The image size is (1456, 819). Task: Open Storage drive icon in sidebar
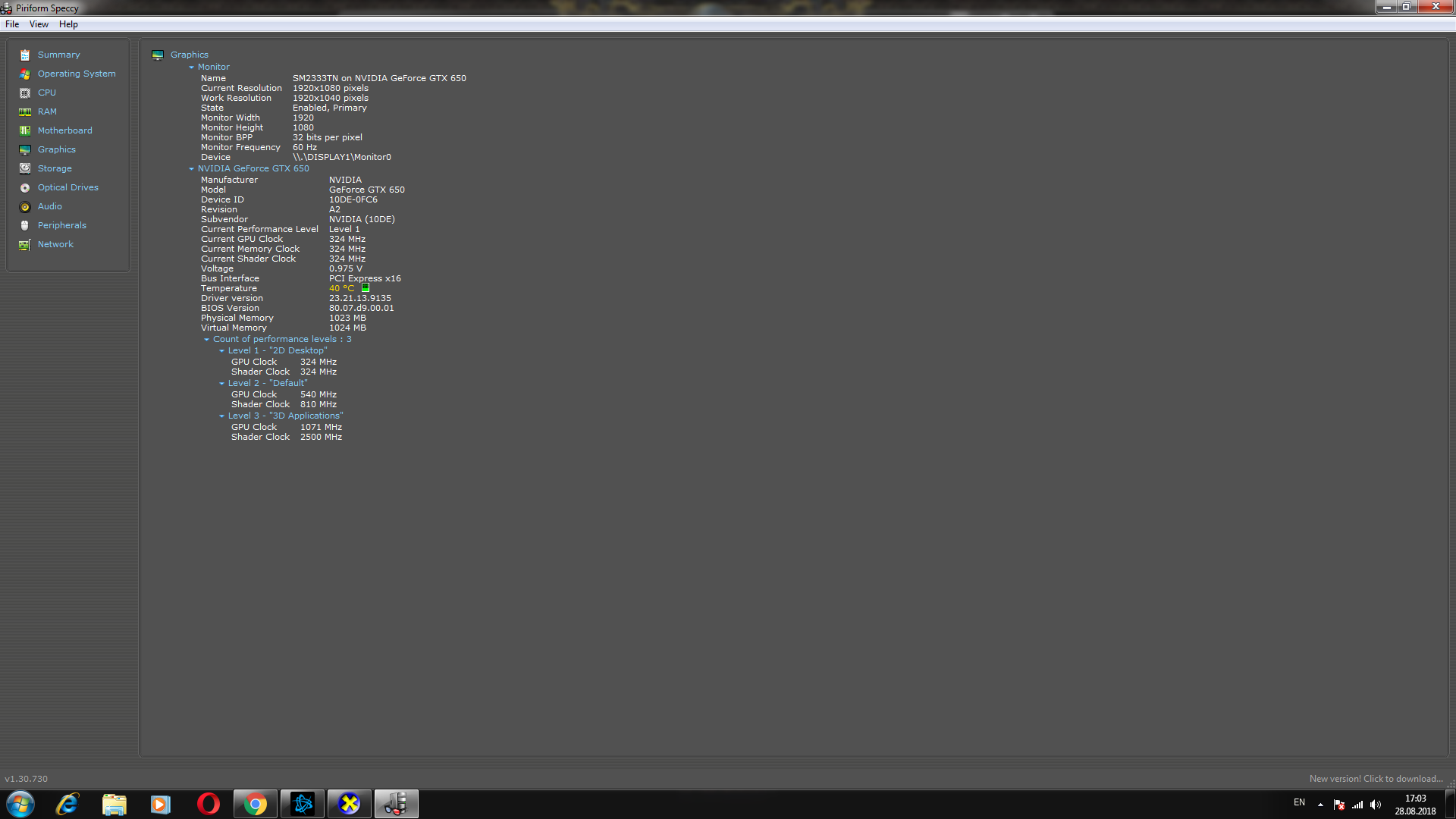25,168
